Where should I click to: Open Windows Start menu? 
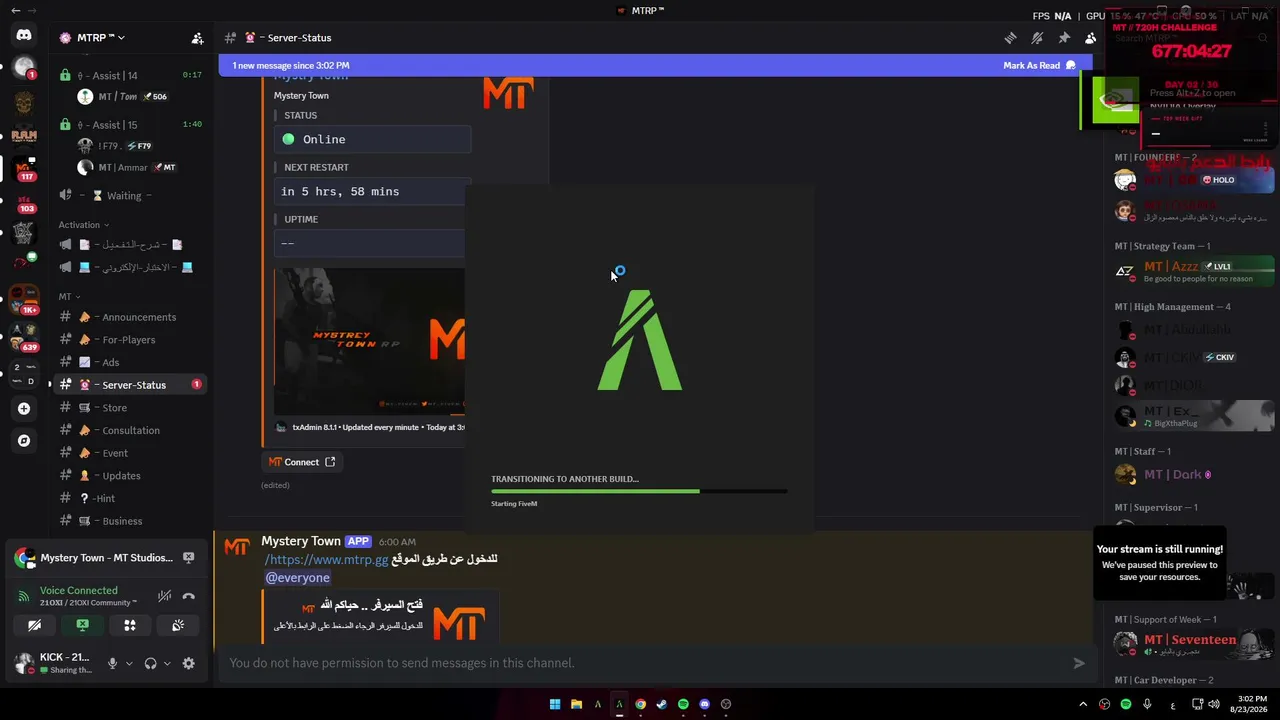point(555,704)
